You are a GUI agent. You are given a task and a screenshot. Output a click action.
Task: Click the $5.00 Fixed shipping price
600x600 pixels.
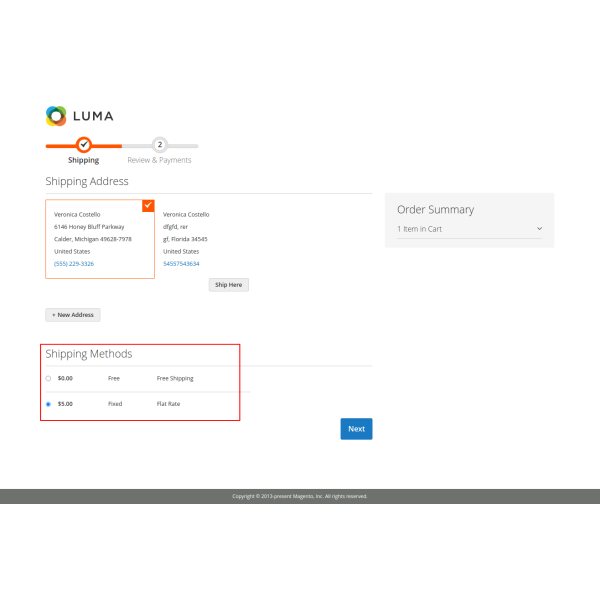pos(65,404)
